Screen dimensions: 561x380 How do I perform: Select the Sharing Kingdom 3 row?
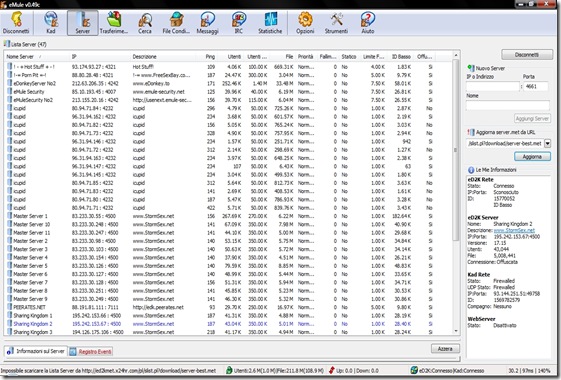(x=229, y=332)
